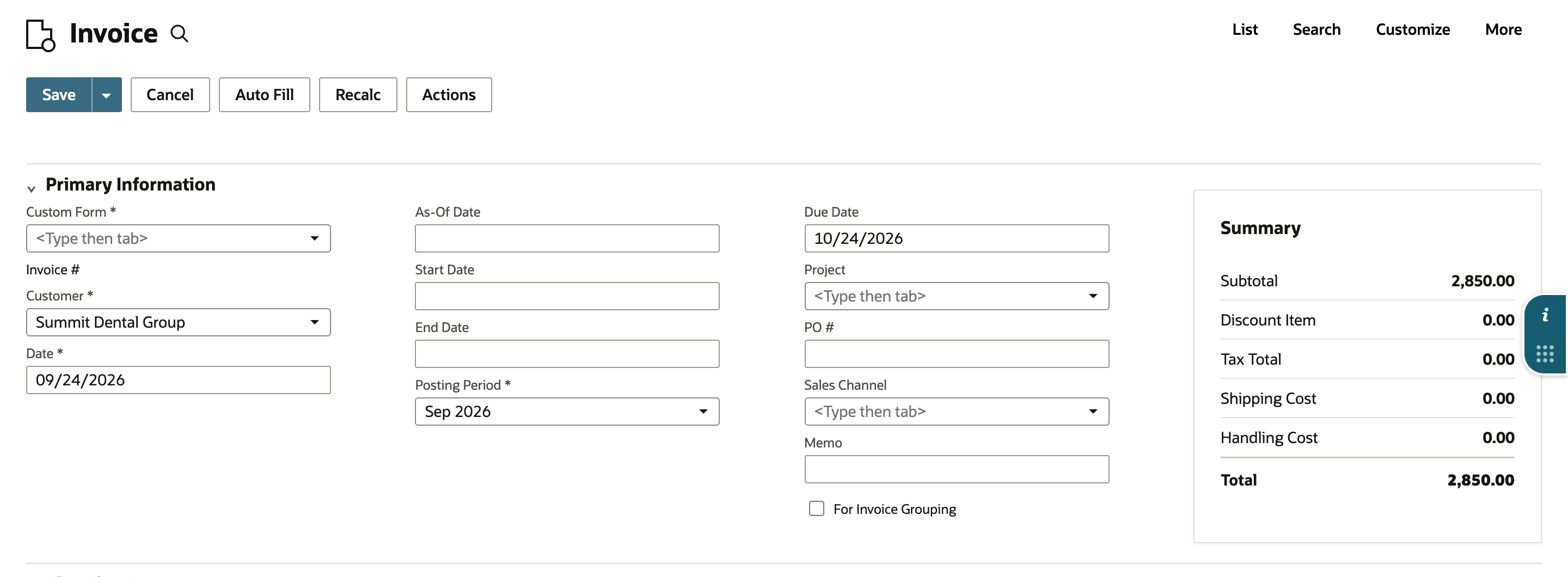The height and width of the screenshot is (577, 1568).
Task: Click the Actions button
Action: pyautogui.click(x=449, y=94)
